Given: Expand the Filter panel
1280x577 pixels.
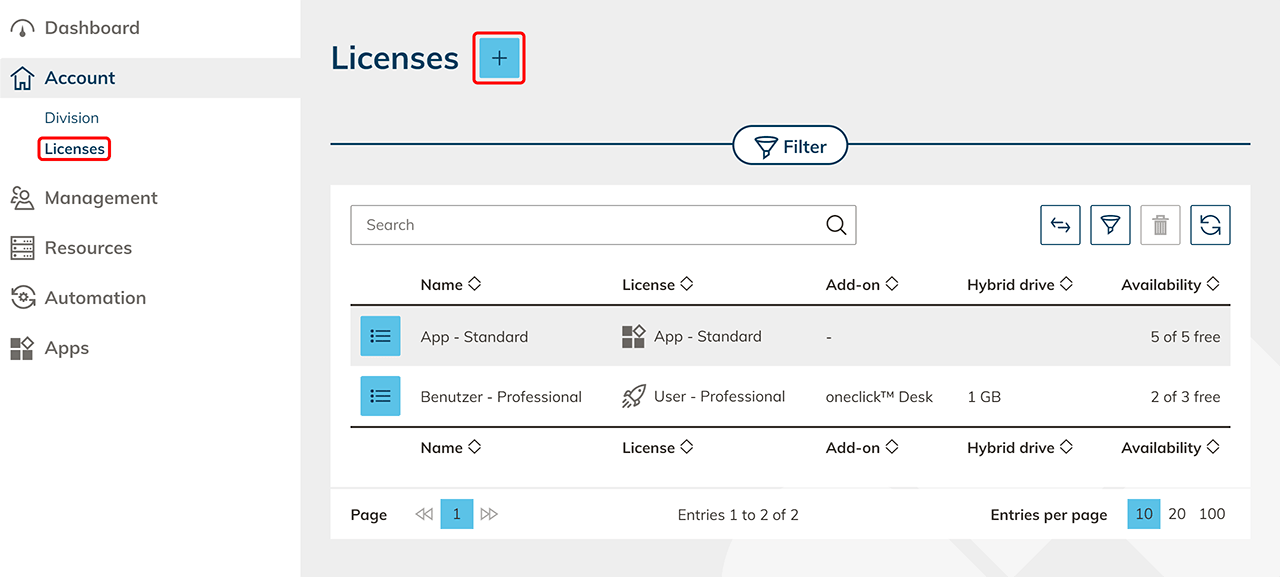Looking at the screenshot, I should coord(790,147).
